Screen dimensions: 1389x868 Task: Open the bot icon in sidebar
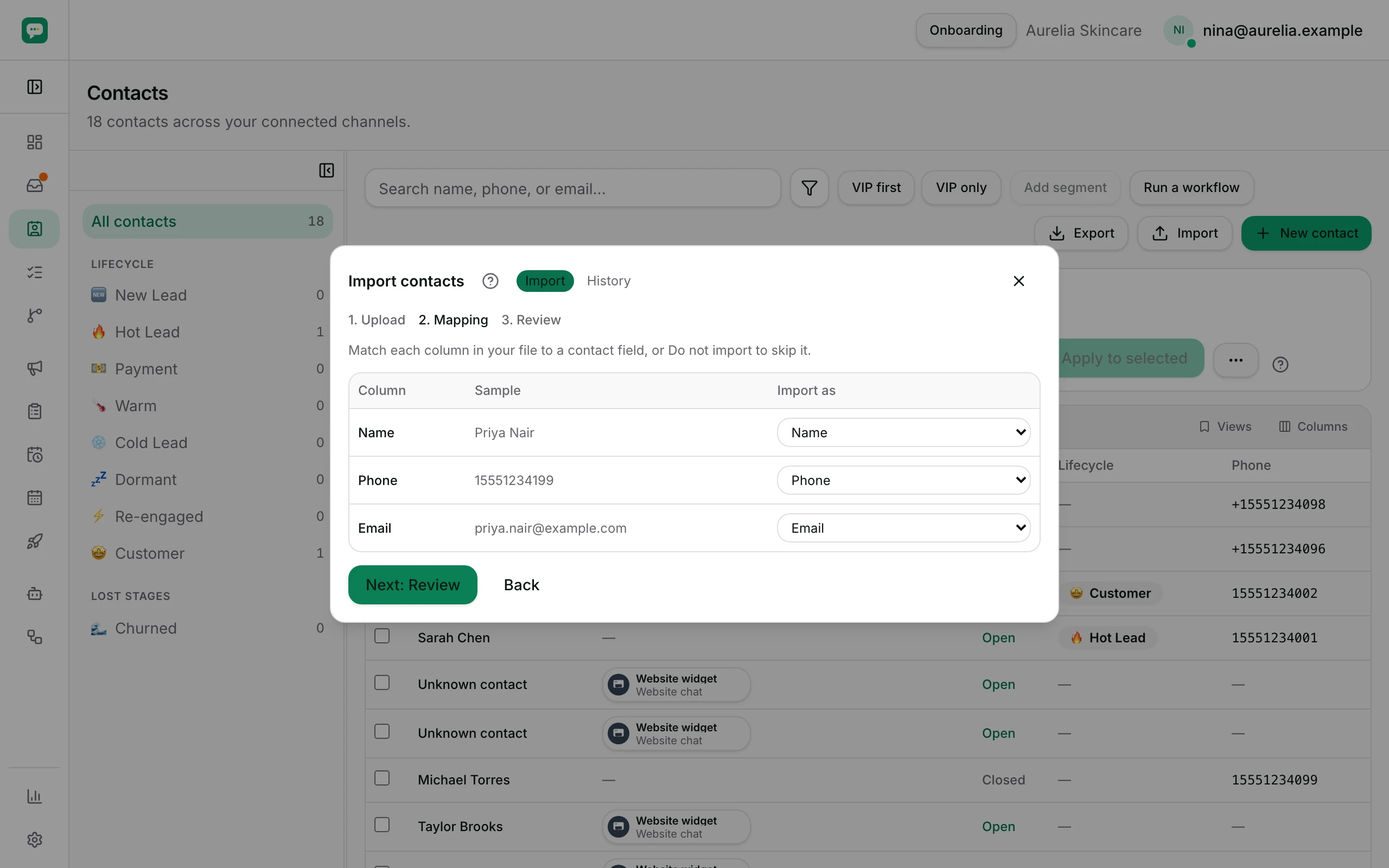(34, 593)
